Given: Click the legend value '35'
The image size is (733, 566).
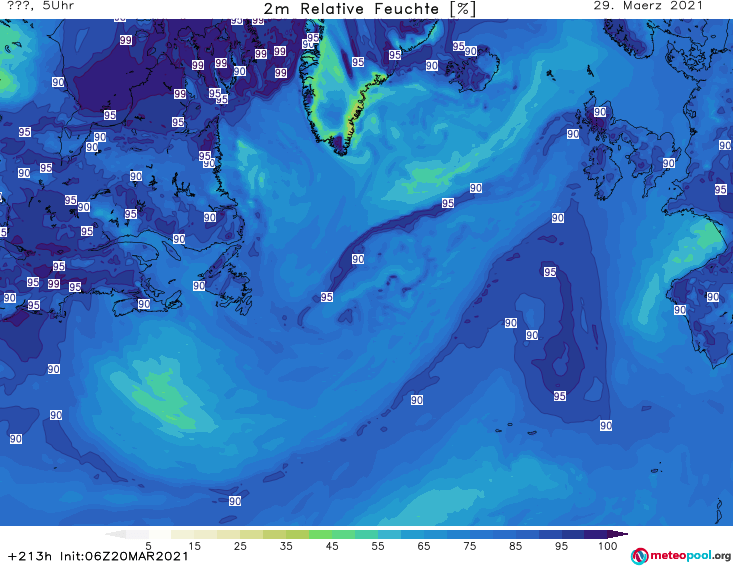Looking at the screenshot, I should click(x=286, y=546).
